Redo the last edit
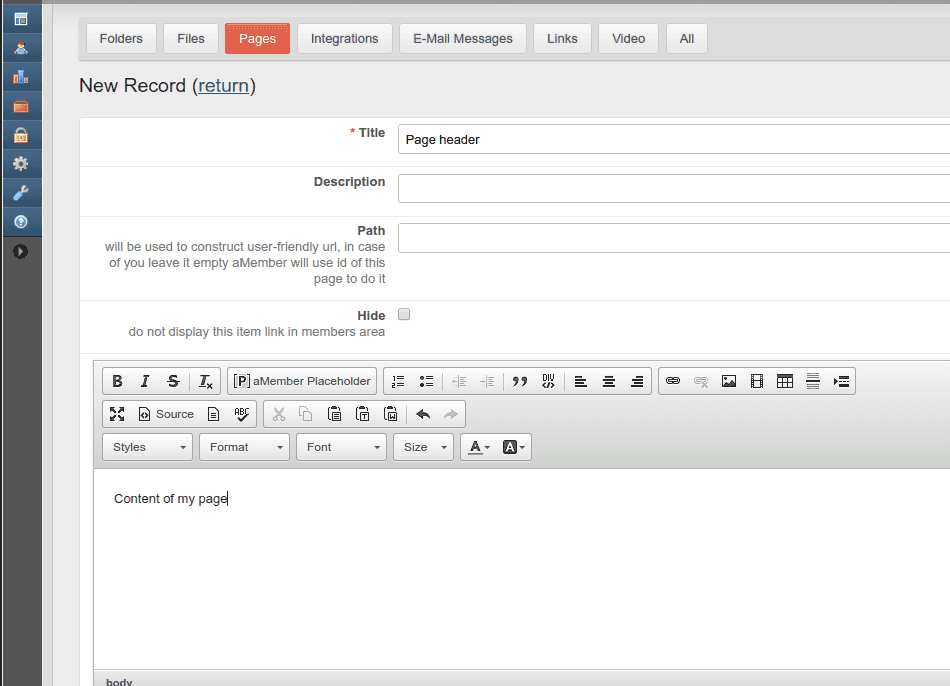Image resolution: width=950 pixels, height=686 pixels. [451, 414]
